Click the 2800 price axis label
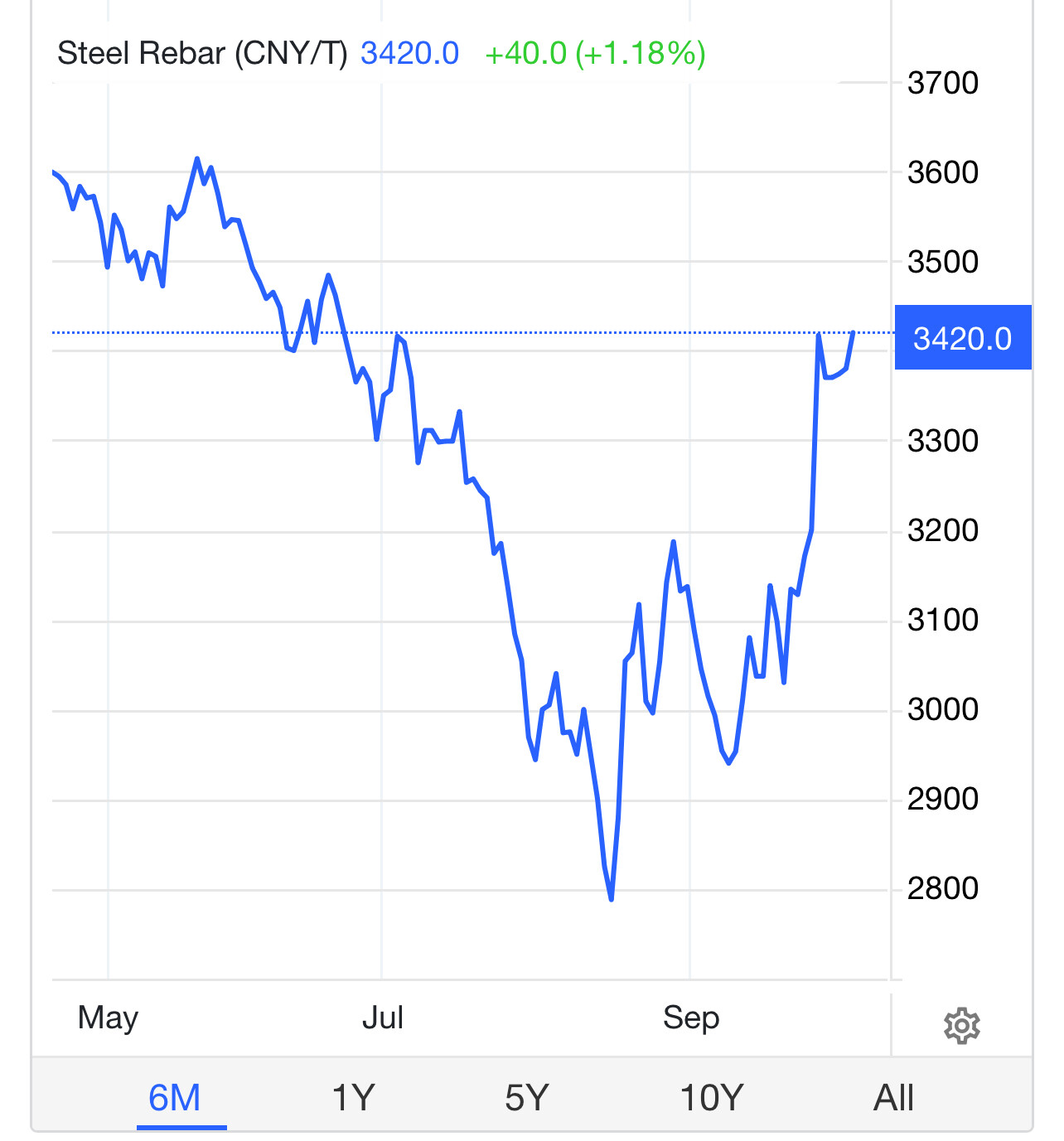1064x1141 pixels. tap(943, 888)
